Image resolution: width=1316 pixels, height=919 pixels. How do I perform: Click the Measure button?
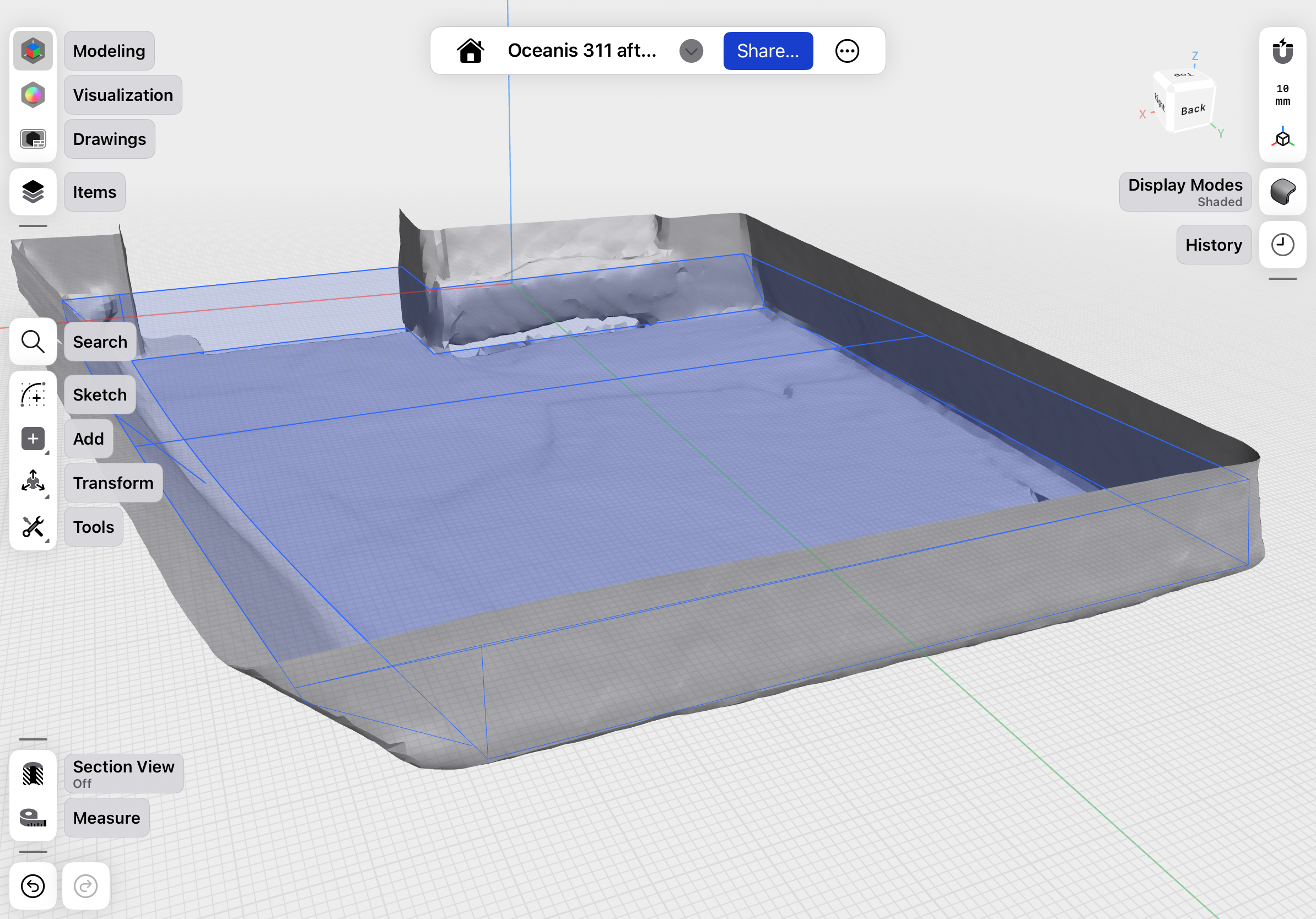[106, 818]
